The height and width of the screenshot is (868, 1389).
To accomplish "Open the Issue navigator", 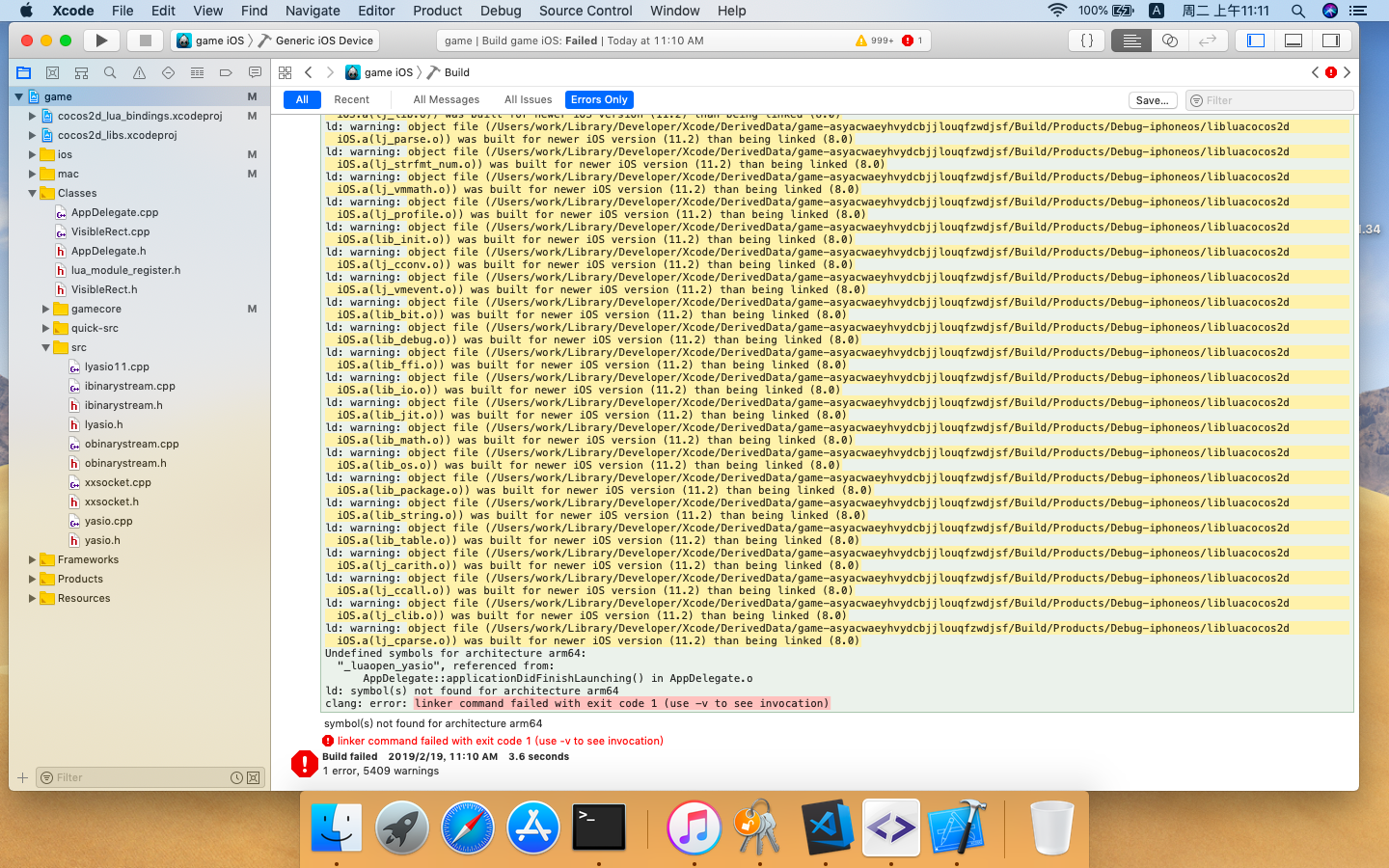I will click(139, 72).
